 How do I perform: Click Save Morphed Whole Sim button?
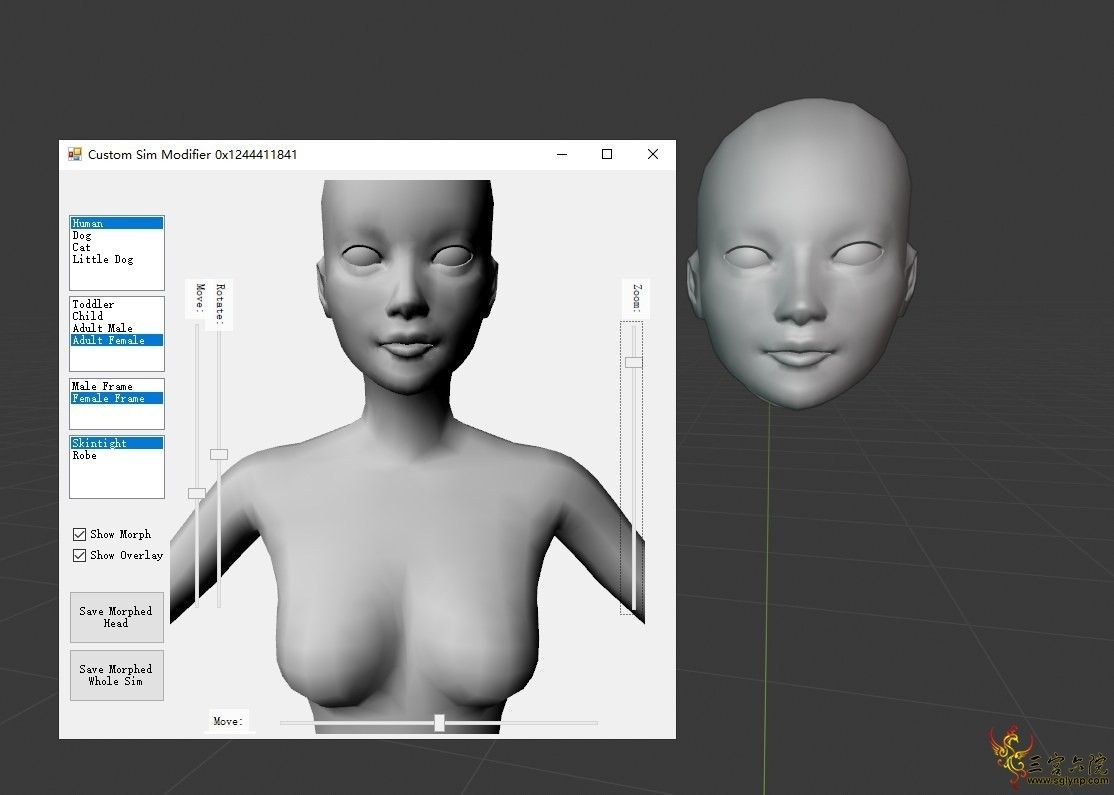pos(117,675)
